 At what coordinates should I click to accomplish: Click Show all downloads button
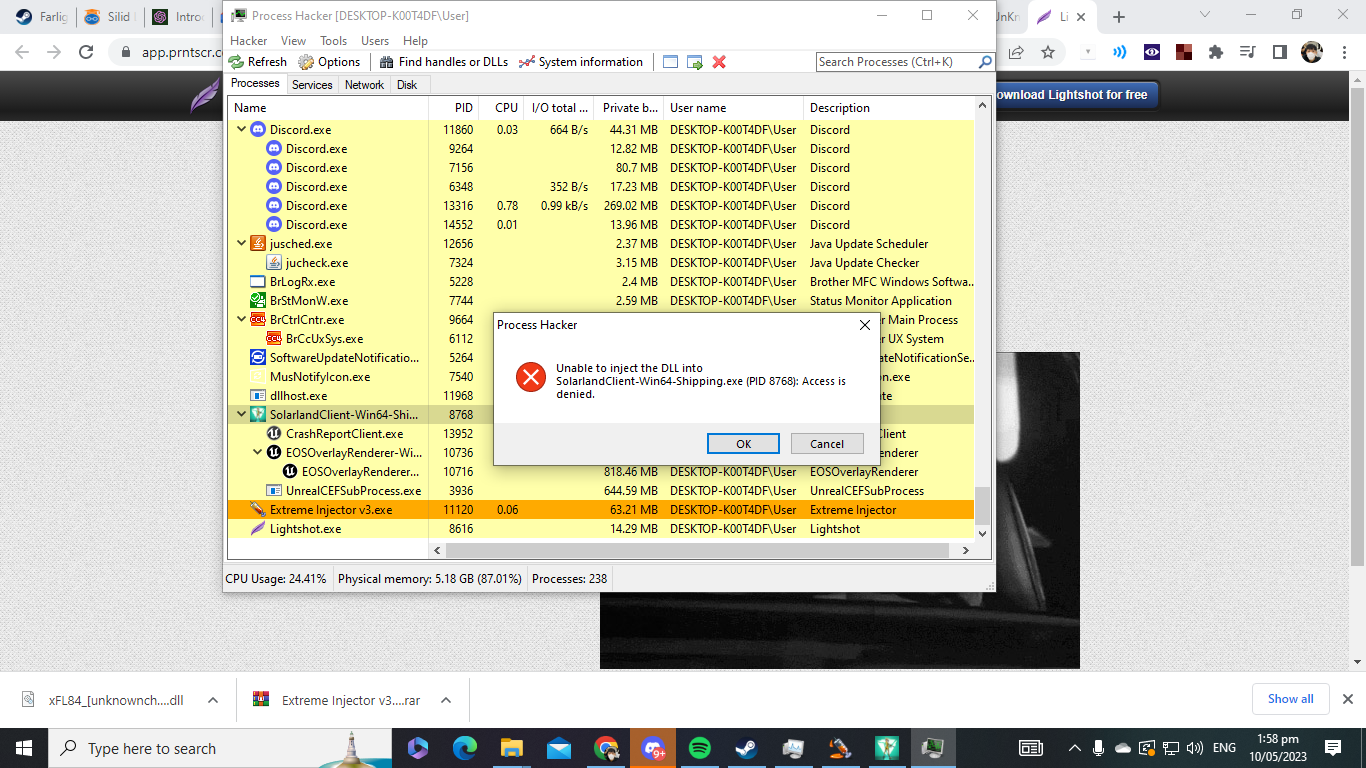click(1290, 699)
